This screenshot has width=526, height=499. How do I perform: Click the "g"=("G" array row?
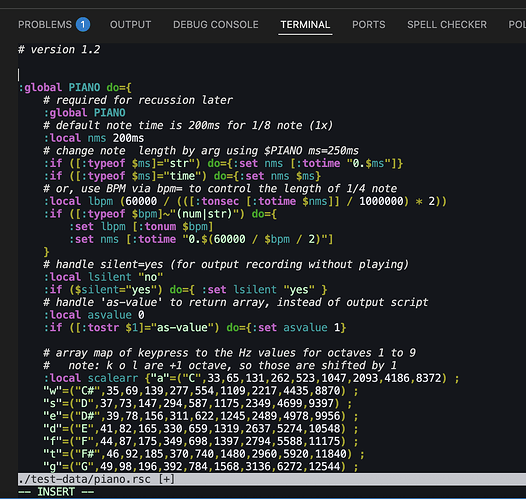(x=201, y=466)
